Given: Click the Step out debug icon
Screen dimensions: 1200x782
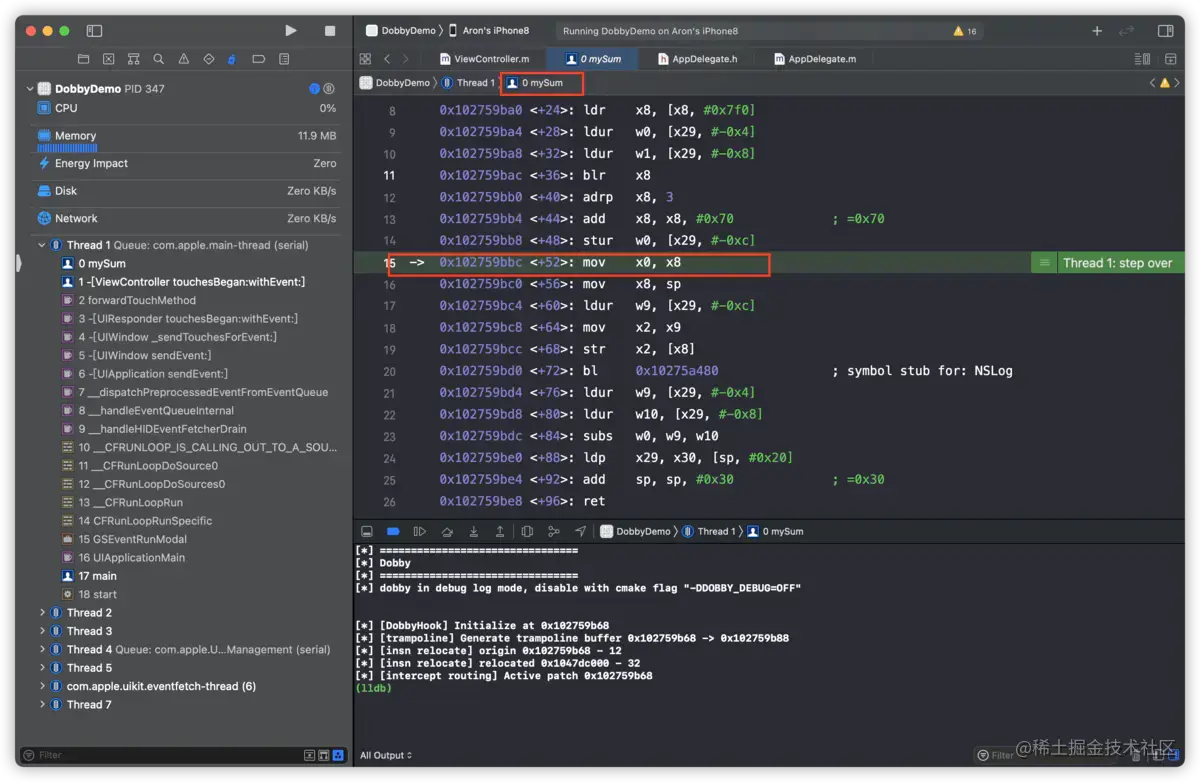Looking at the screenshot, I should coord(500,531).
